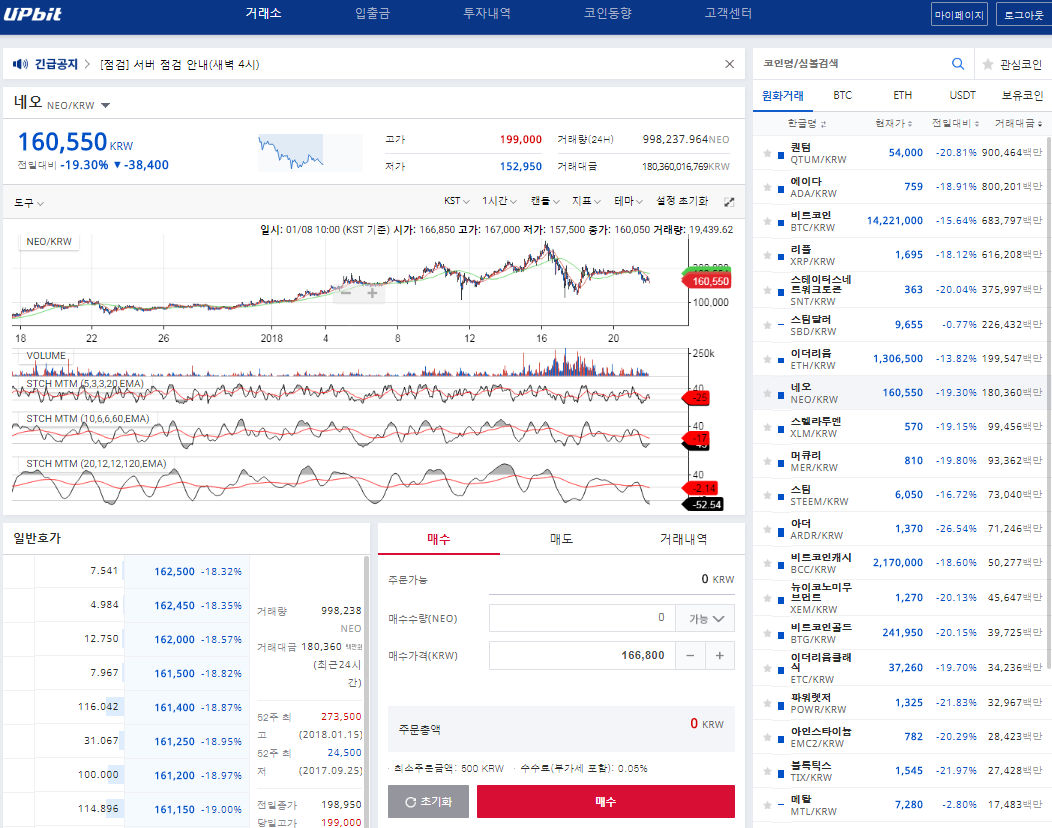The height and width of the screenshot is (828, 1052).
Task: Open the 가능 quantity dropdown
Action: point(705,619)
